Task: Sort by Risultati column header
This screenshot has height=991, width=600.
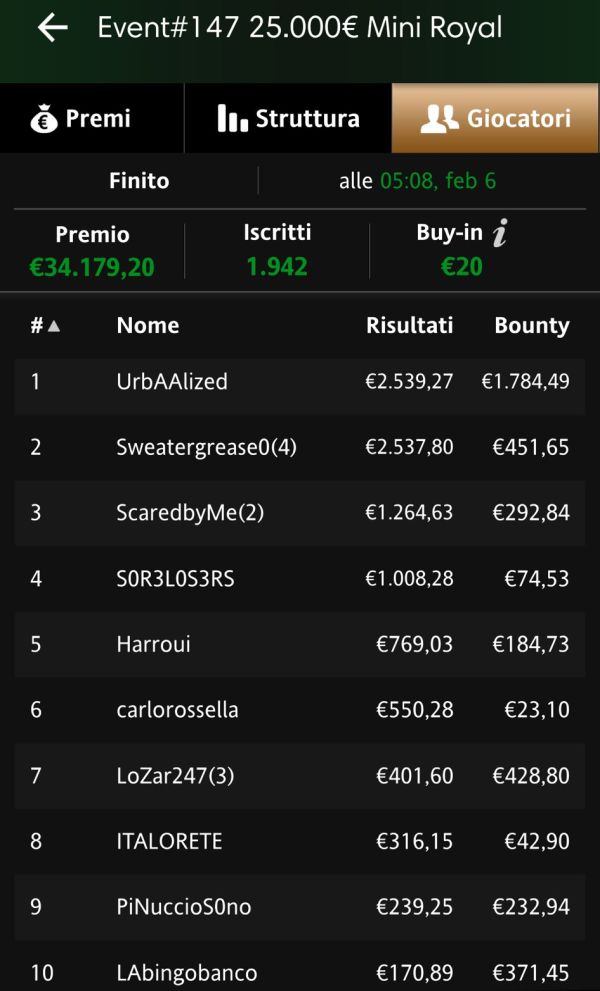Action: (409, 325)
